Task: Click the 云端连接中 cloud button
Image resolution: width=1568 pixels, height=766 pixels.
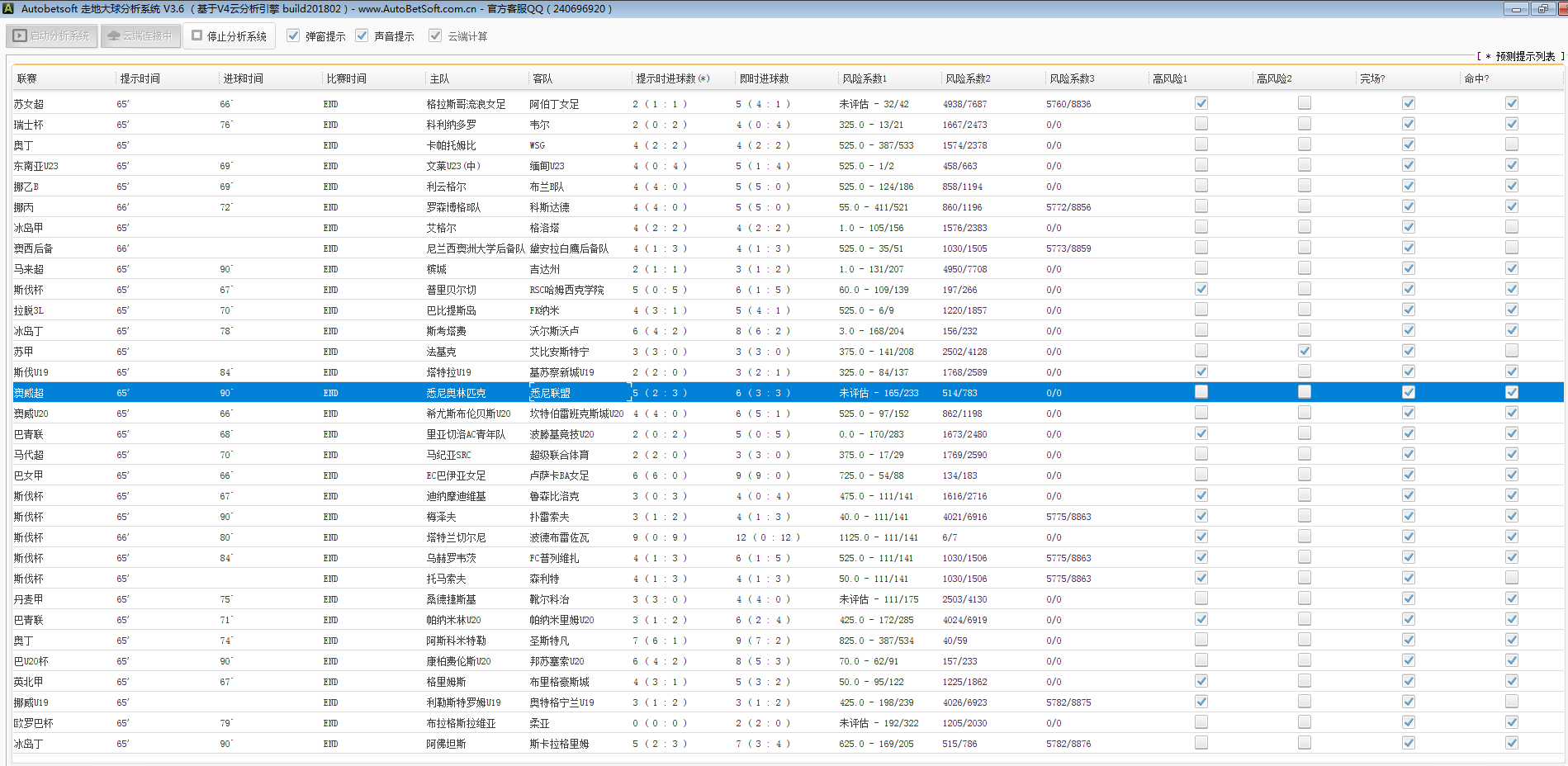Action: pos(140,36)
